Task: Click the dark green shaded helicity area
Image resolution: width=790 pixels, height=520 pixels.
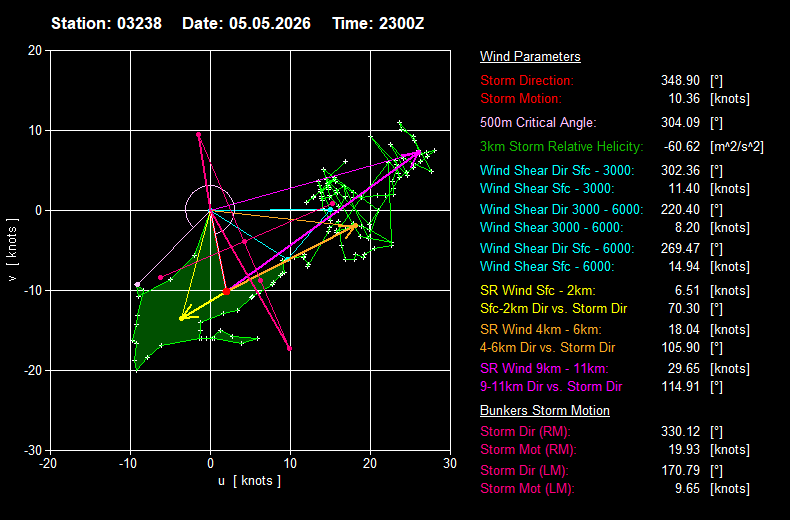Action: click(x=166, y=317)
